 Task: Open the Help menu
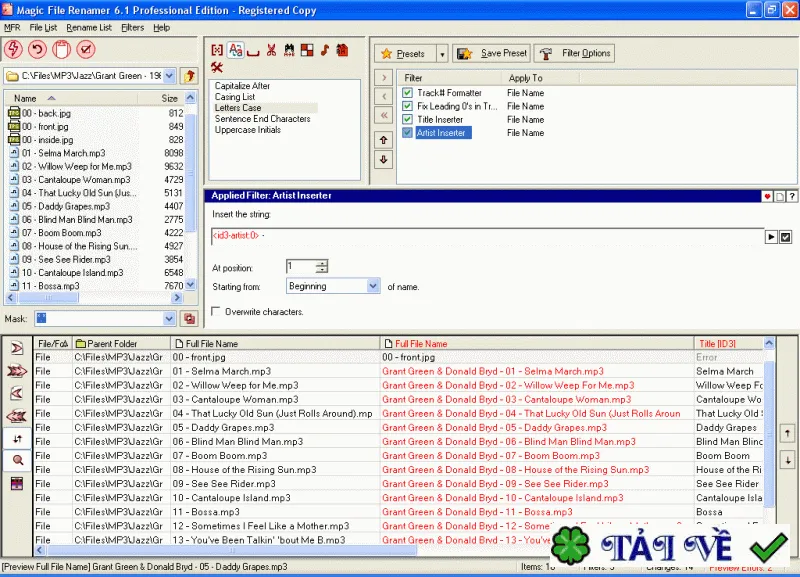[162, 28]
